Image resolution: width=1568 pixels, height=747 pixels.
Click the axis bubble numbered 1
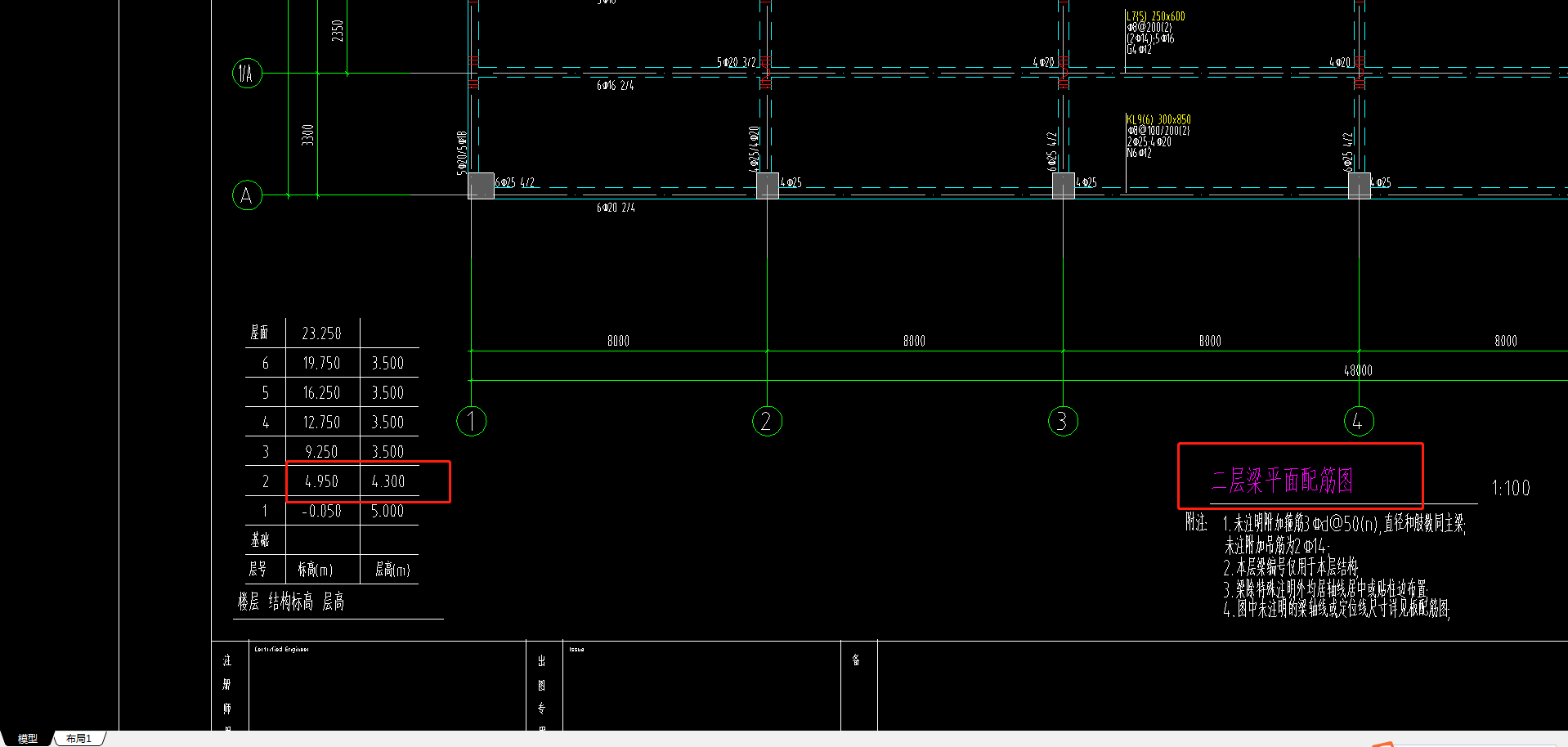(471, 421)
